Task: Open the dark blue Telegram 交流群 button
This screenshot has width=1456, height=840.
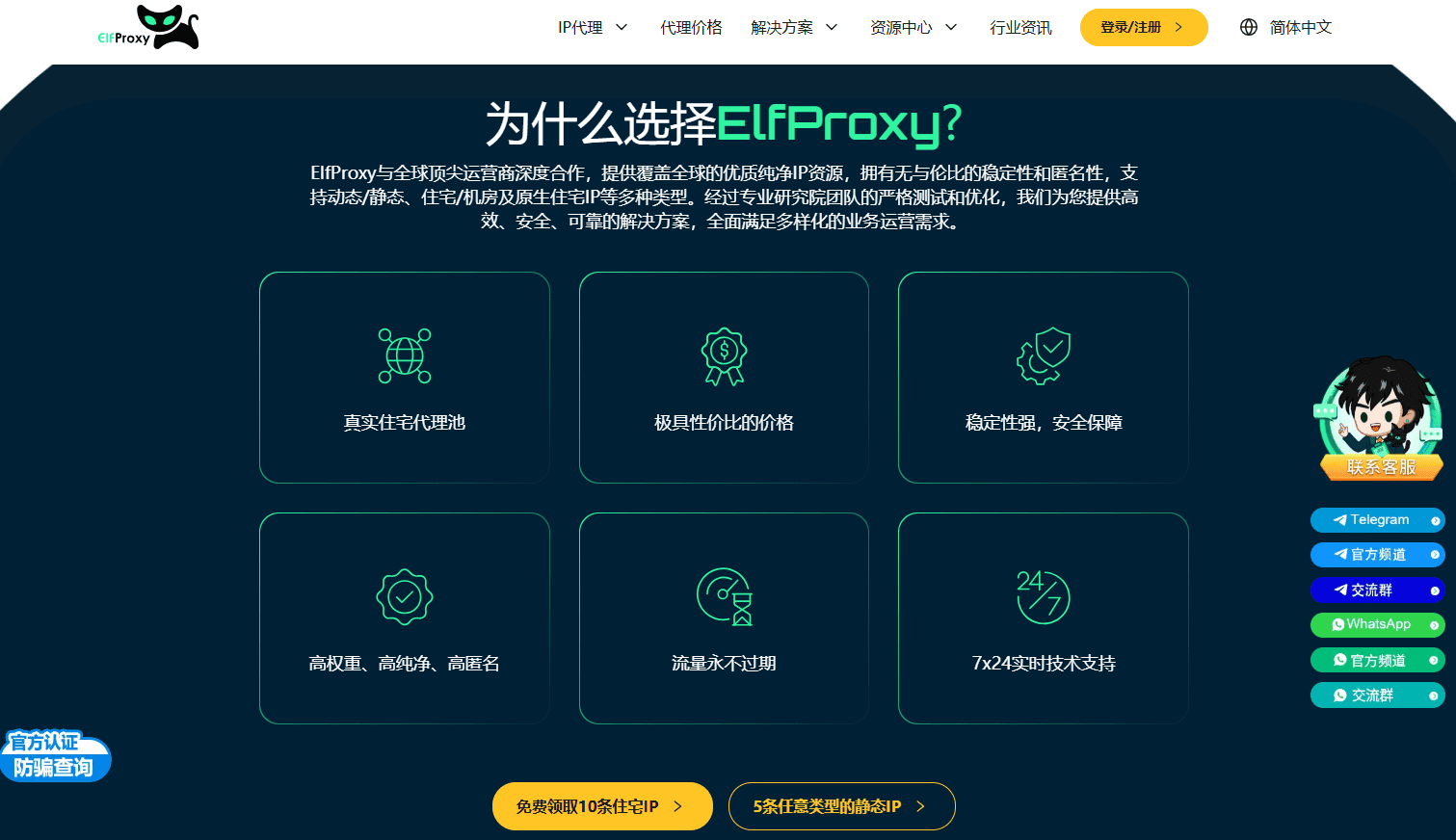Action: (1377, 590)
